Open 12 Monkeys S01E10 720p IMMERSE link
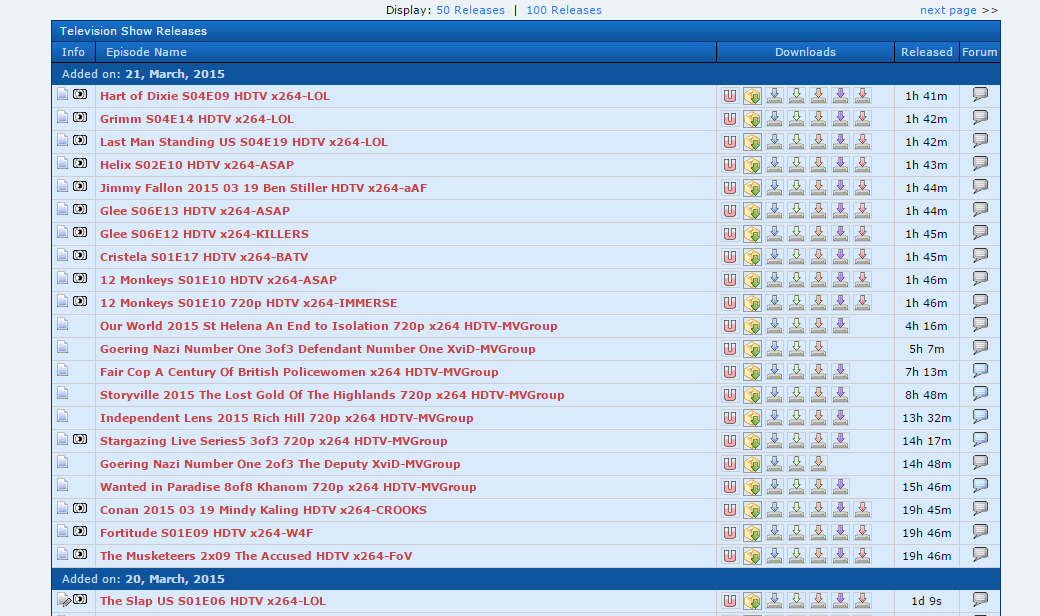Viewport: 1040px width, 616px height. 248,303
